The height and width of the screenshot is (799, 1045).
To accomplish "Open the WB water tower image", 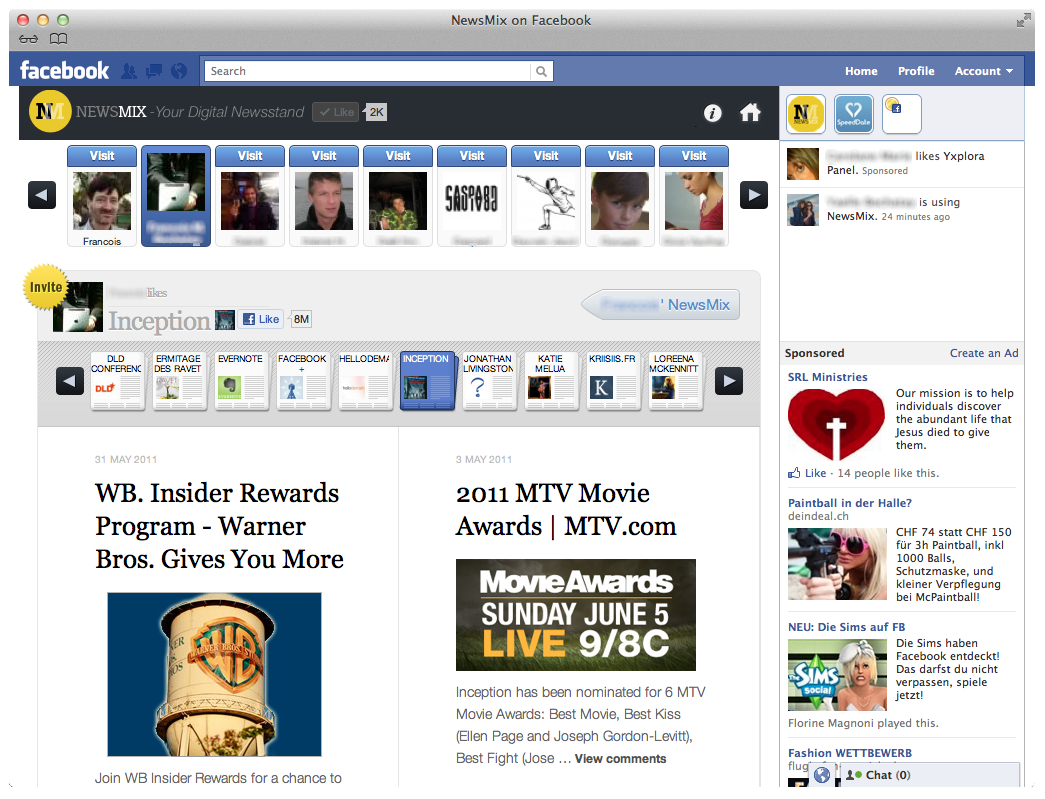I will tap(214, 674).
